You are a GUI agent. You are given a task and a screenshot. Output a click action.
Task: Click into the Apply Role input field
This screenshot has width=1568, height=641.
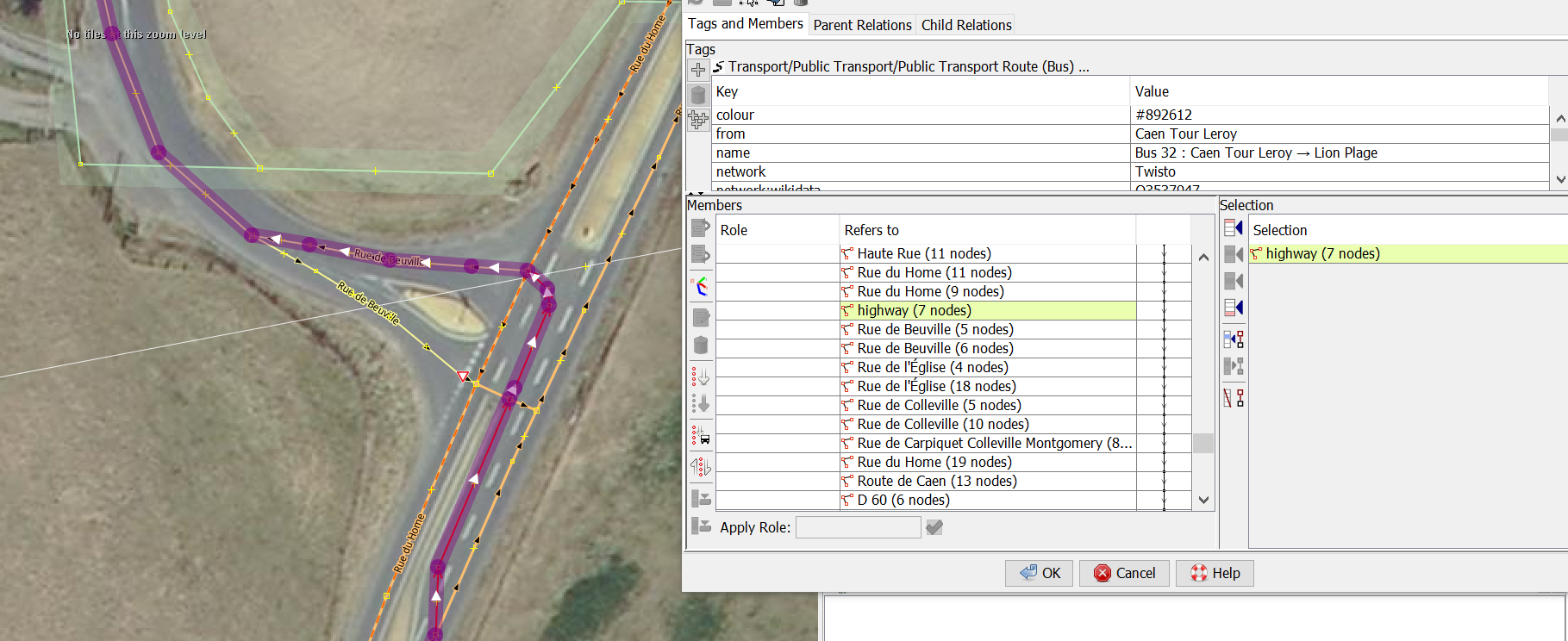(858, 527)
